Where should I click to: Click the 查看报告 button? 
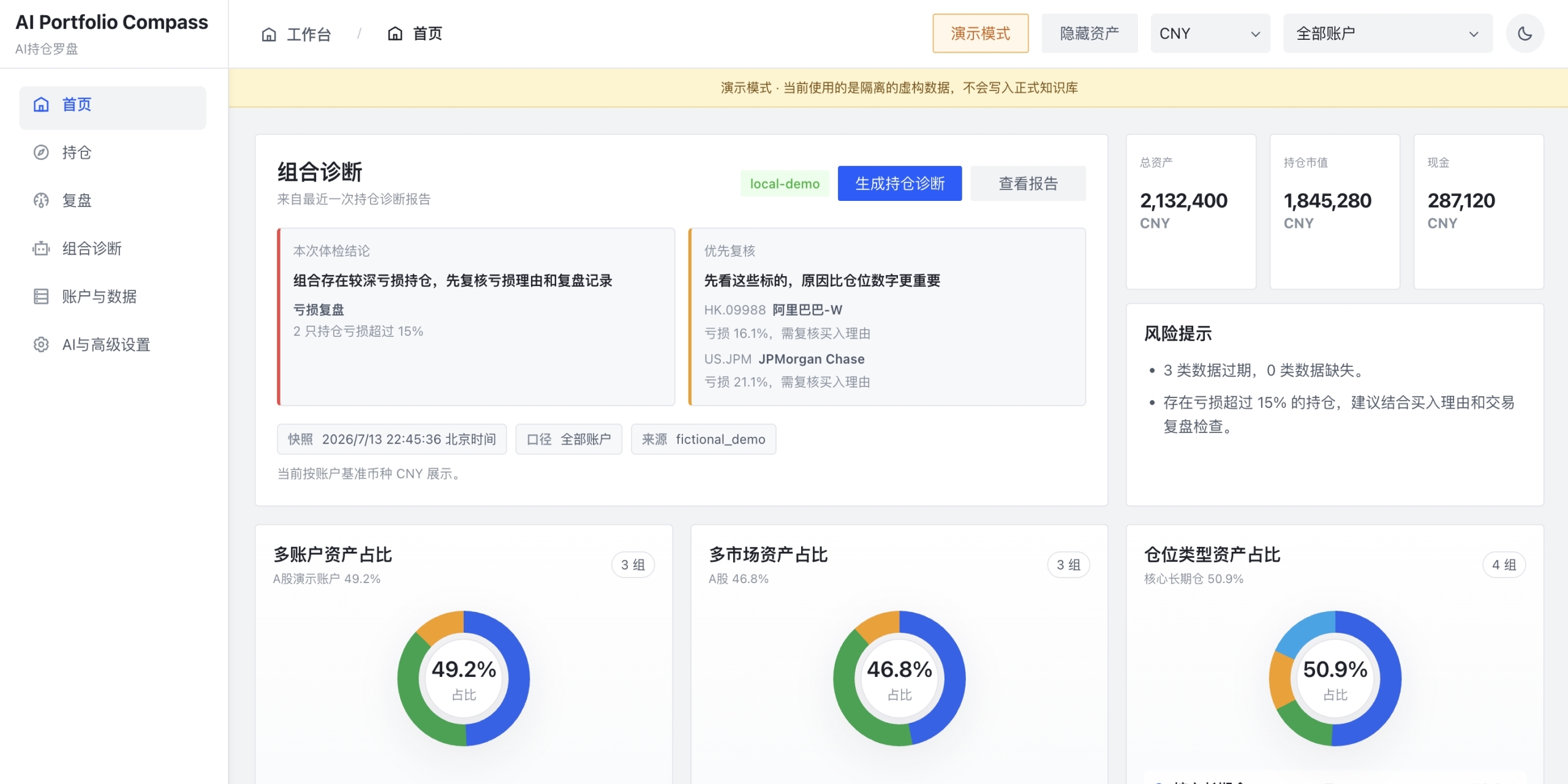pos(1028,183)
